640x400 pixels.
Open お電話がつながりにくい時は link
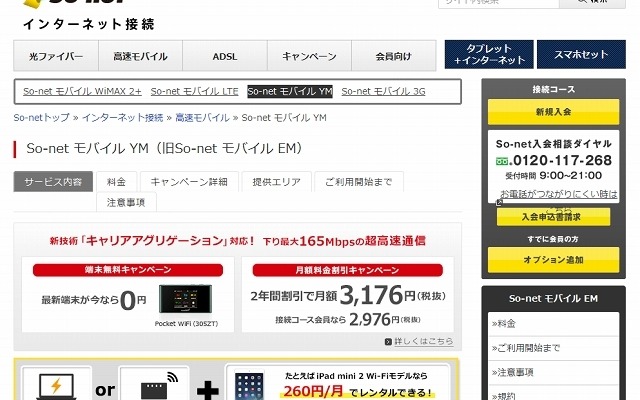tap(559, 194)
